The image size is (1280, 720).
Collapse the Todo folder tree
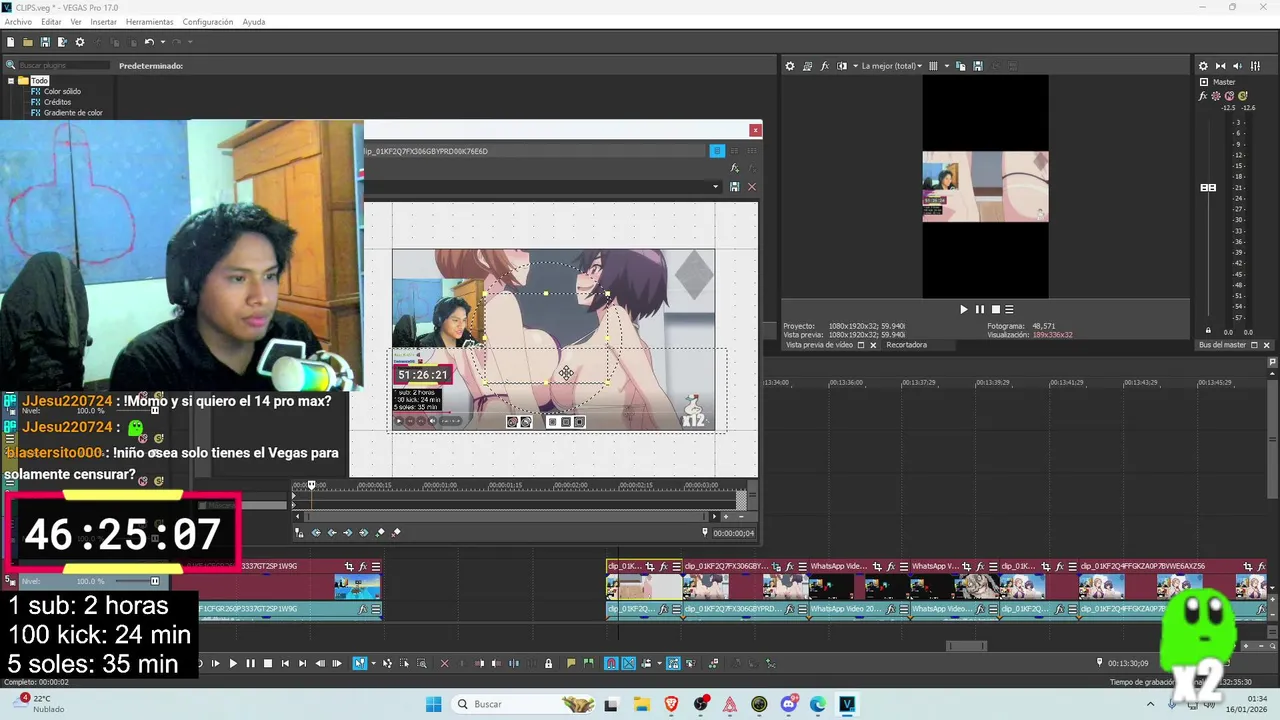[11, 81]
